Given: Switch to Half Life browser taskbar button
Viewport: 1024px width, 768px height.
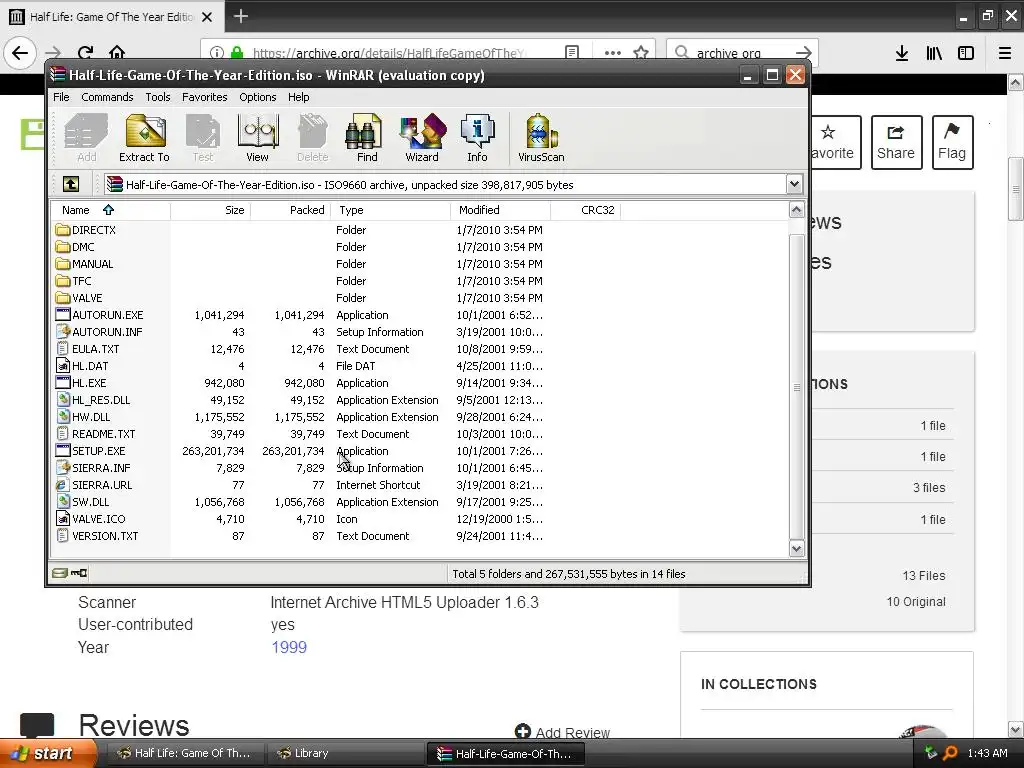Looking at the screenshot, I should click(185, 753).
